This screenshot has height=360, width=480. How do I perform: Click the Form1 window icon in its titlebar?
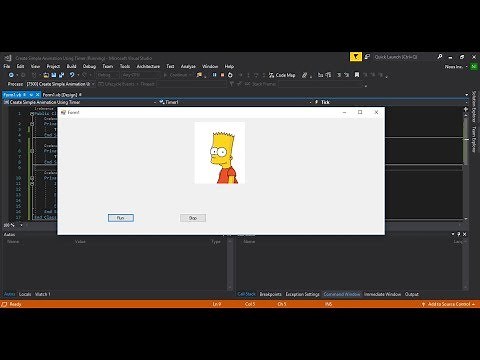pyautogui.click(x=63, y=112)
